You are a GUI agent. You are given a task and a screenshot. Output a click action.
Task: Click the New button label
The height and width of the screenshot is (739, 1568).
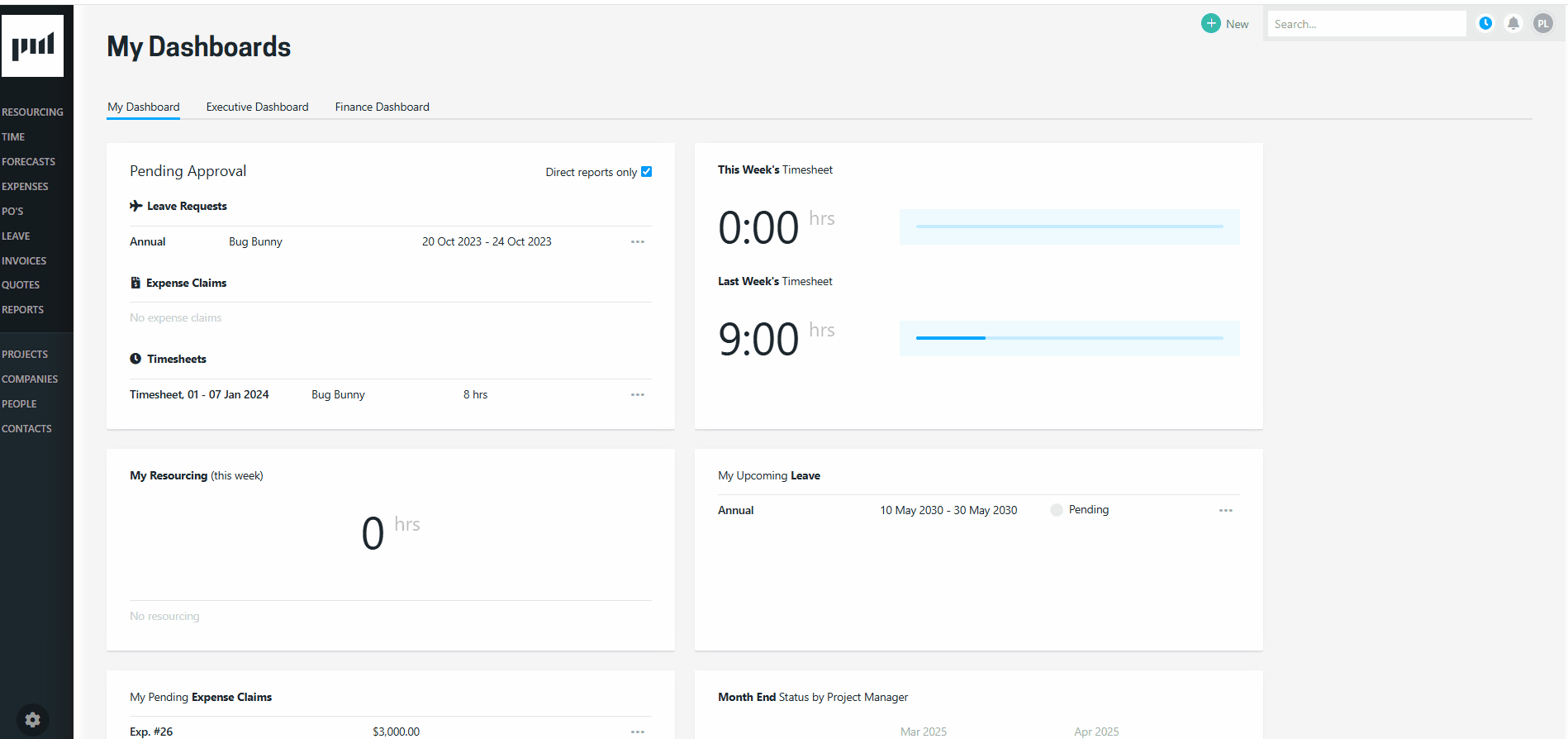(1237, 24)
